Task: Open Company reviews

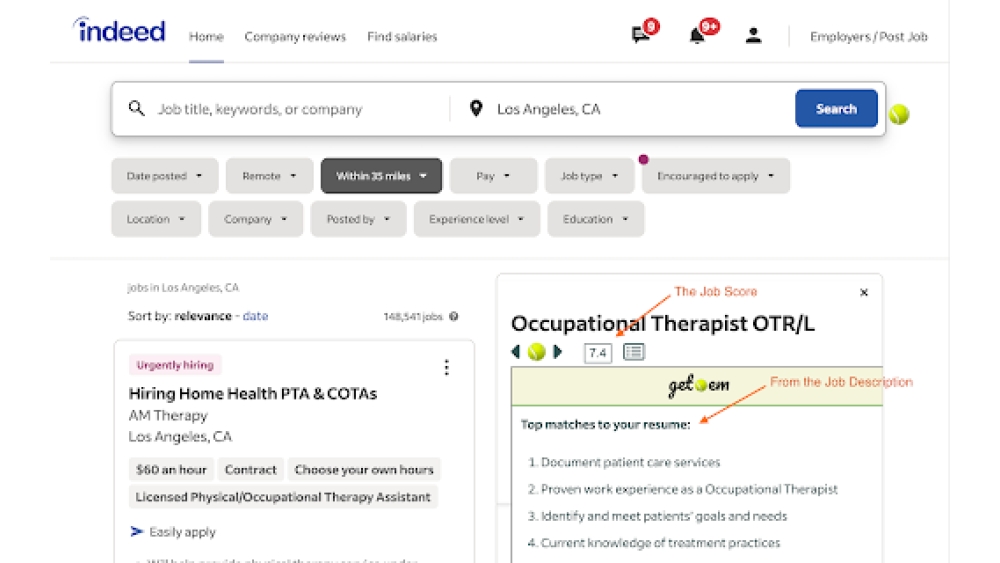Action: point(295,37)
